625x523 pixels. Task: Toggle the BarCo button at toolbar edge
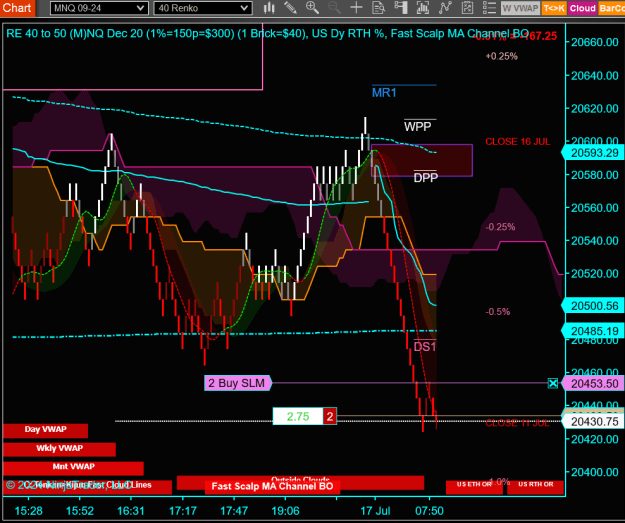(x=611, y=8)
